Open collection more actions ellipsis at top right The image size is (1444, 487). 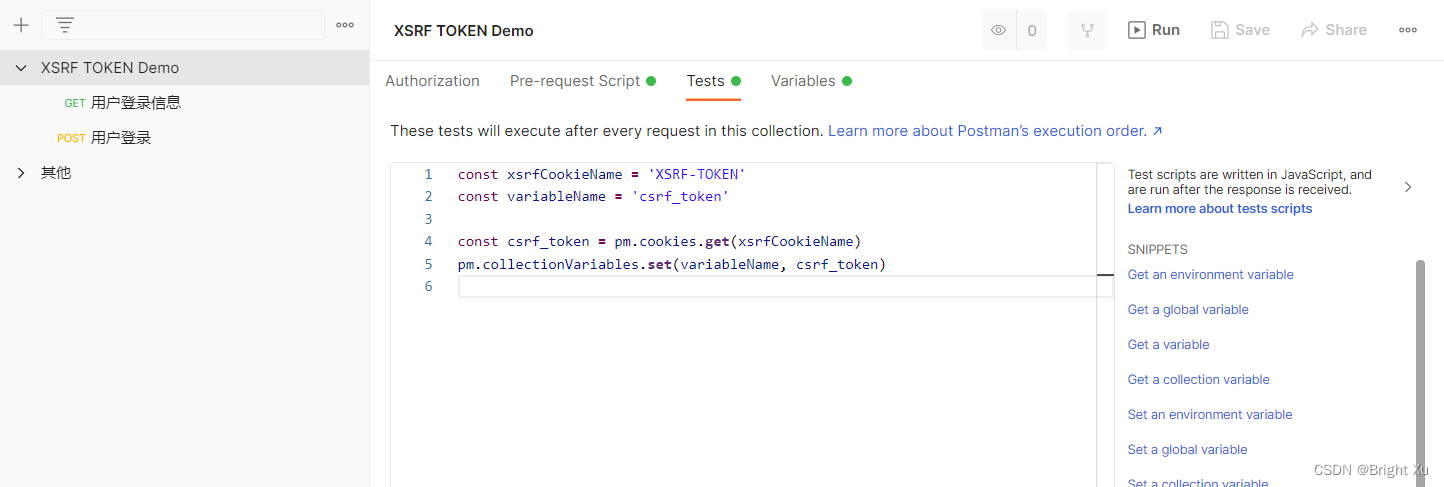(1408, 30)
